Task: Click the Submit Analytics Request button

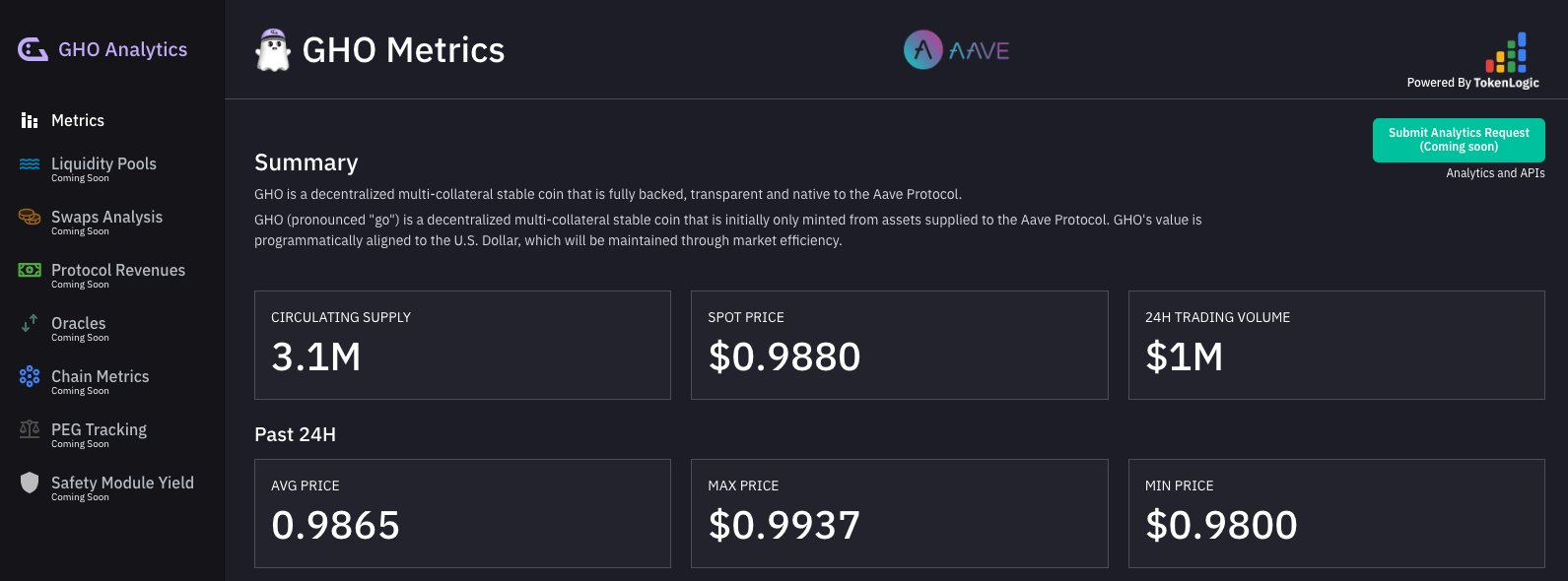Action: [1459, 140]
